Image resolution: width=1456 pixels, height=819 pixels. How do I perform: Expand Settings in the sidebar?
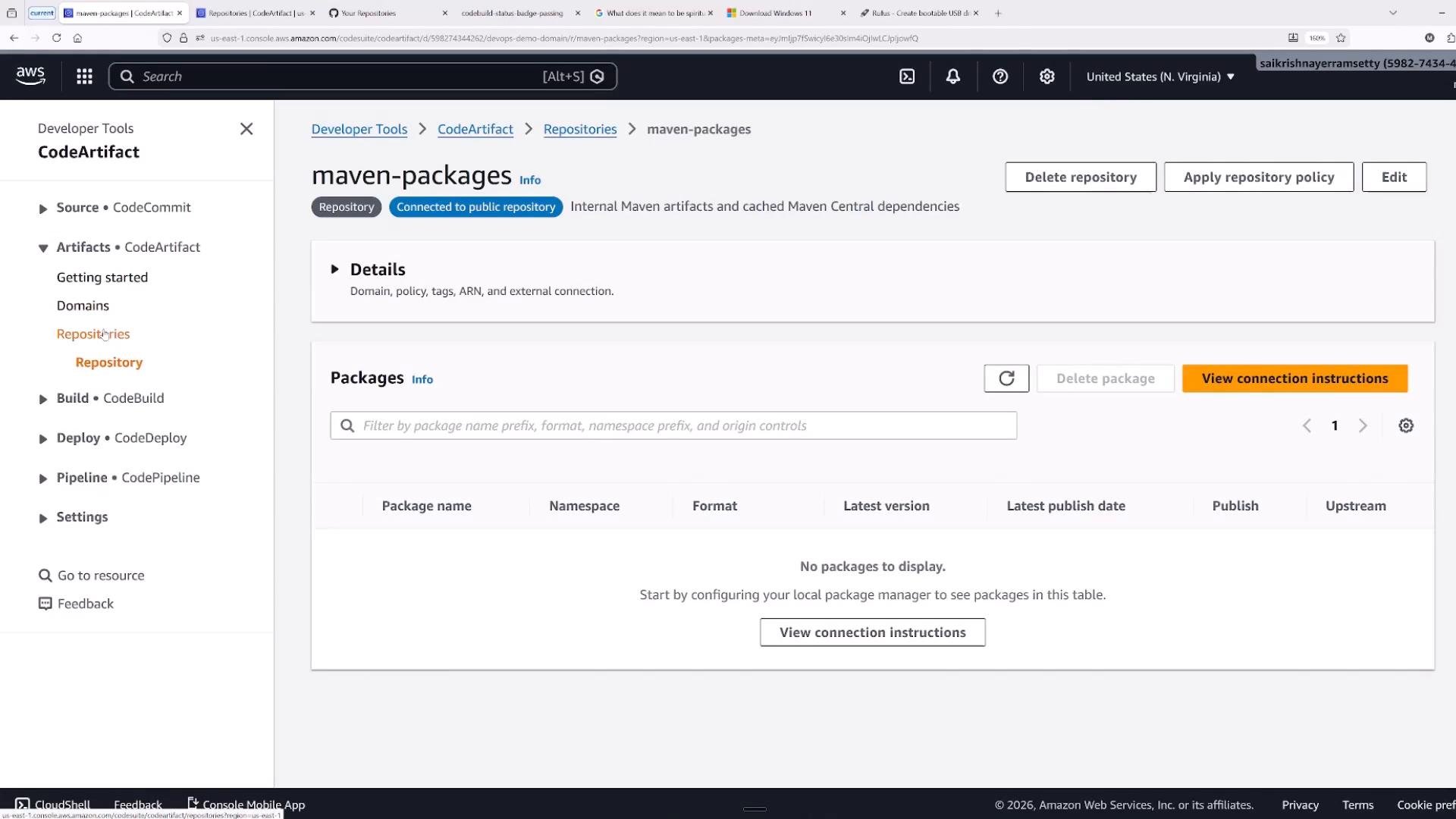coord(43,518)
